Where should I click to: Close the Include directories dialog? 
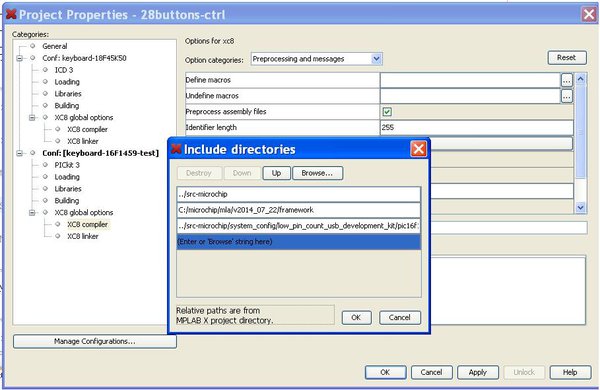tap(418, 149)
